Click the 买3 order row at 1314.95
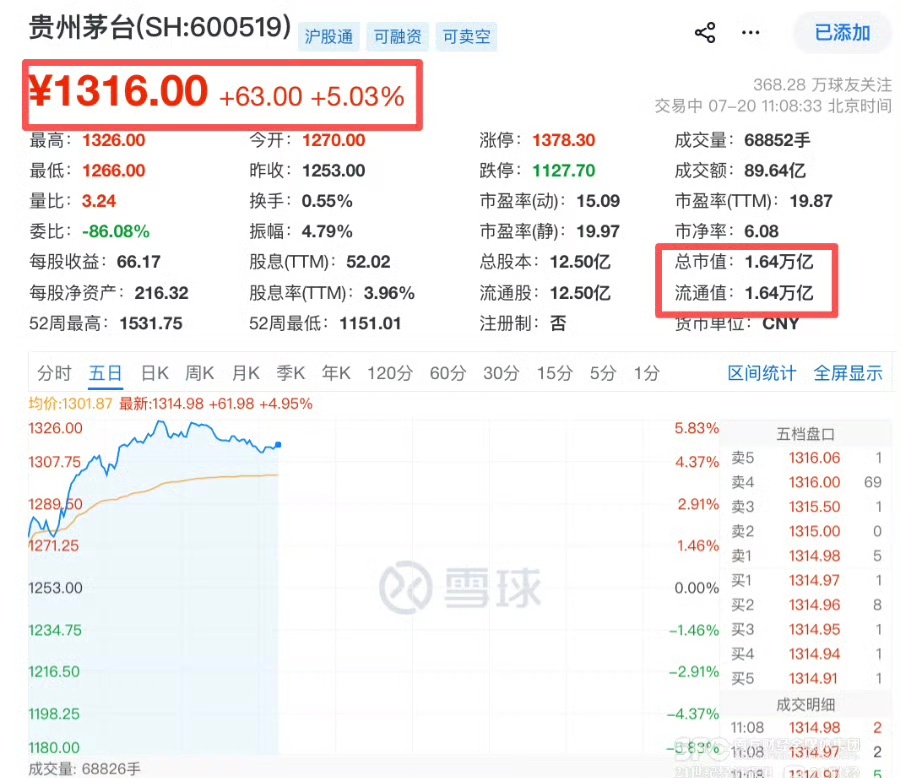 [806, 629]
